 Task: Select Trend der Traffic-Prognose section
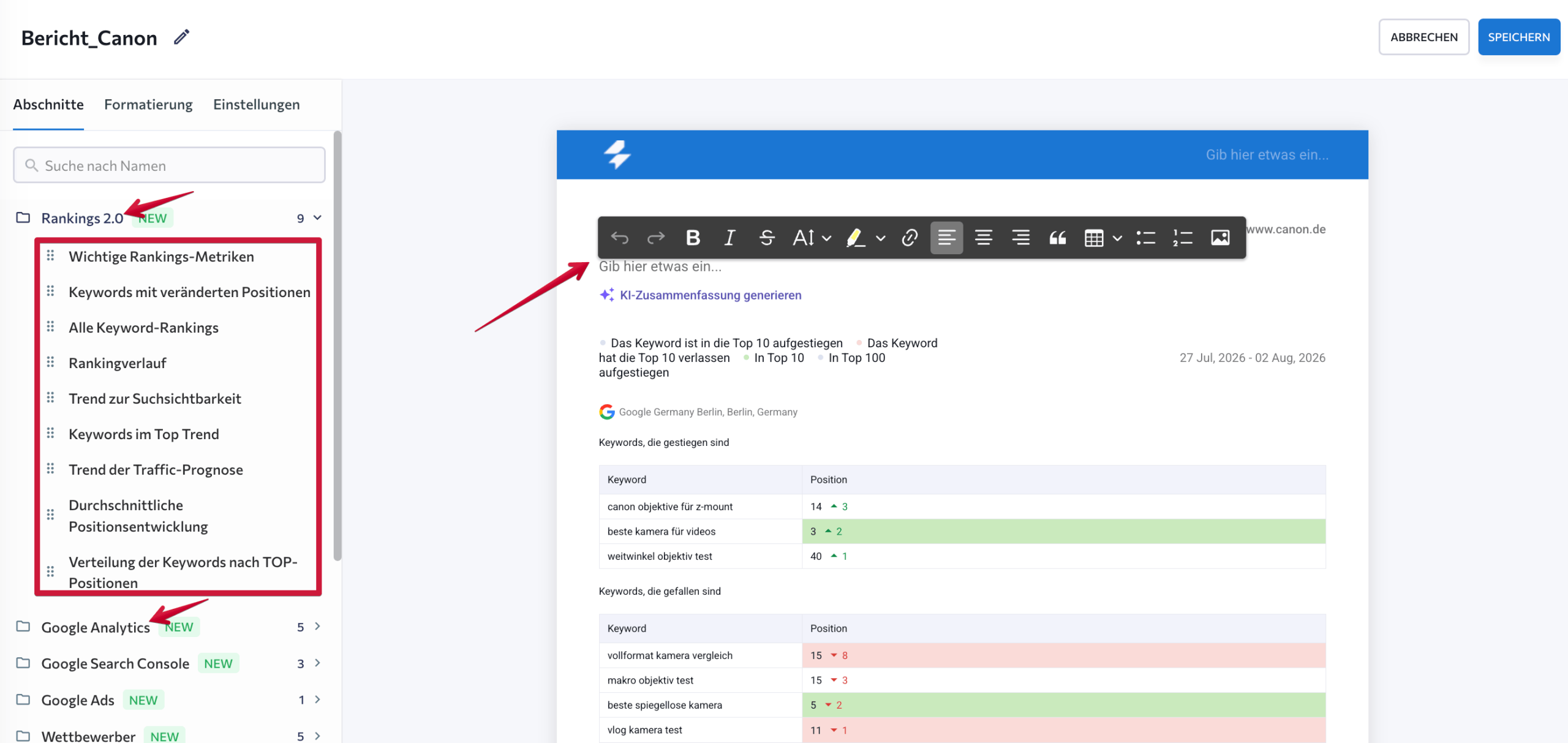(x=156, y=469)
